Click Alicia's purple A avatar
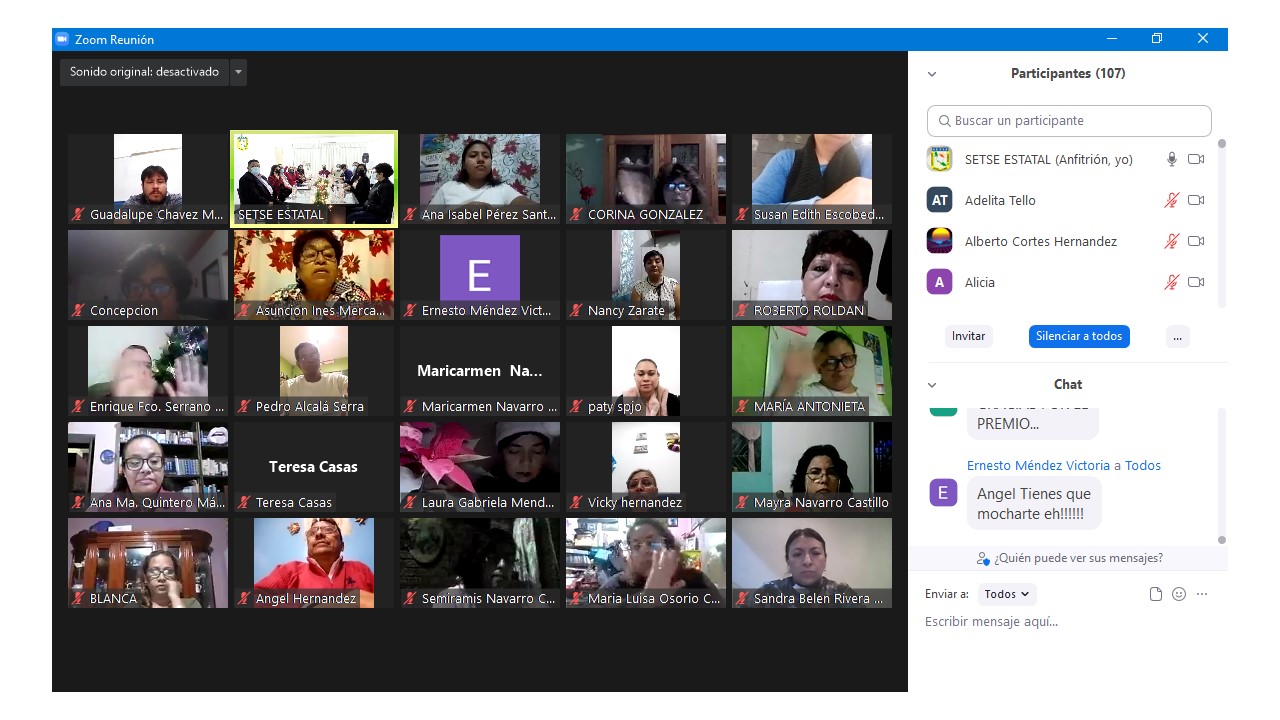 coord(940,282)
